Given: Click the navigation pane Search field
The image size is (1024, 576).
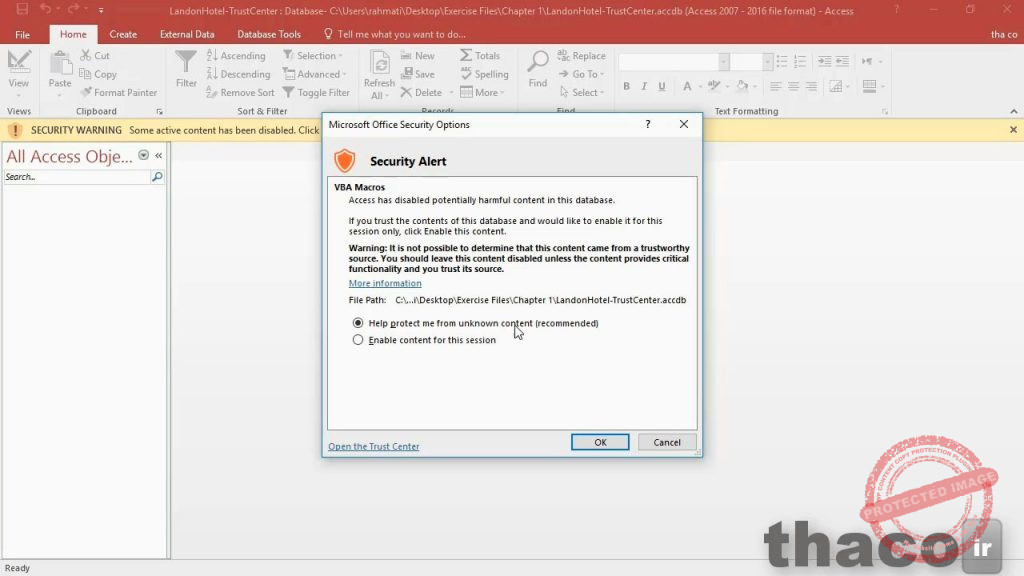Looking at the screenshot, I should tap(76, 177).
